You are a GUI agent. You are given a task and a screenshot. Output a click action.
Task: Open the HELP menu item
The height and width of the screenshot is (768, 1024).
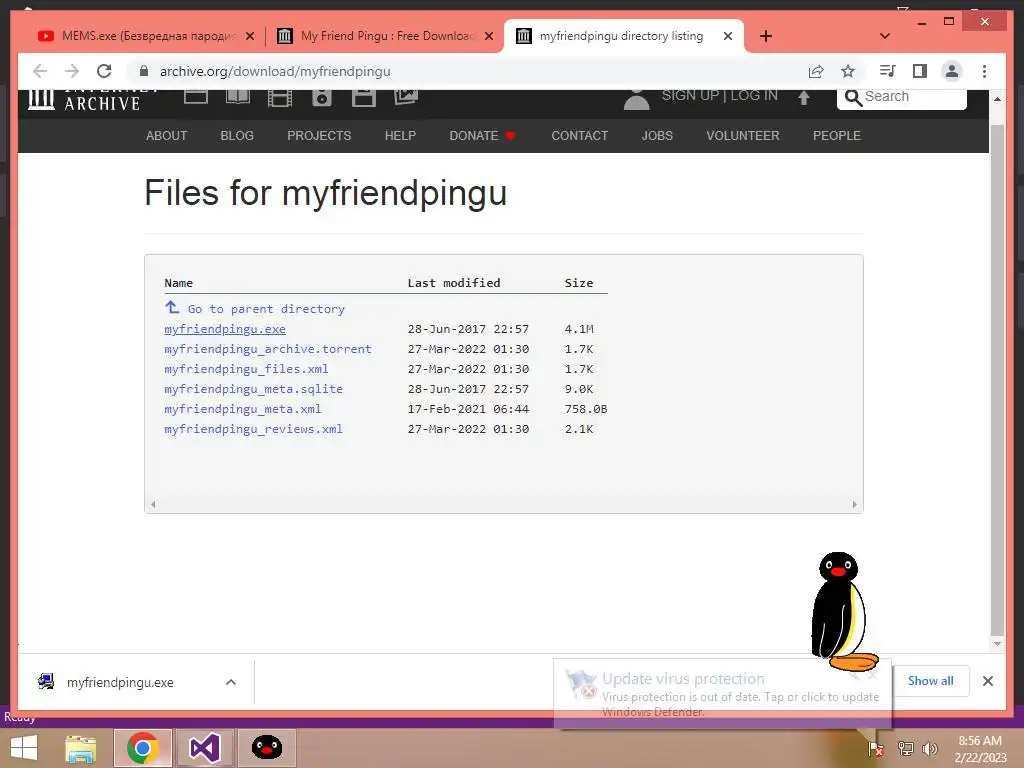(400, 136)
